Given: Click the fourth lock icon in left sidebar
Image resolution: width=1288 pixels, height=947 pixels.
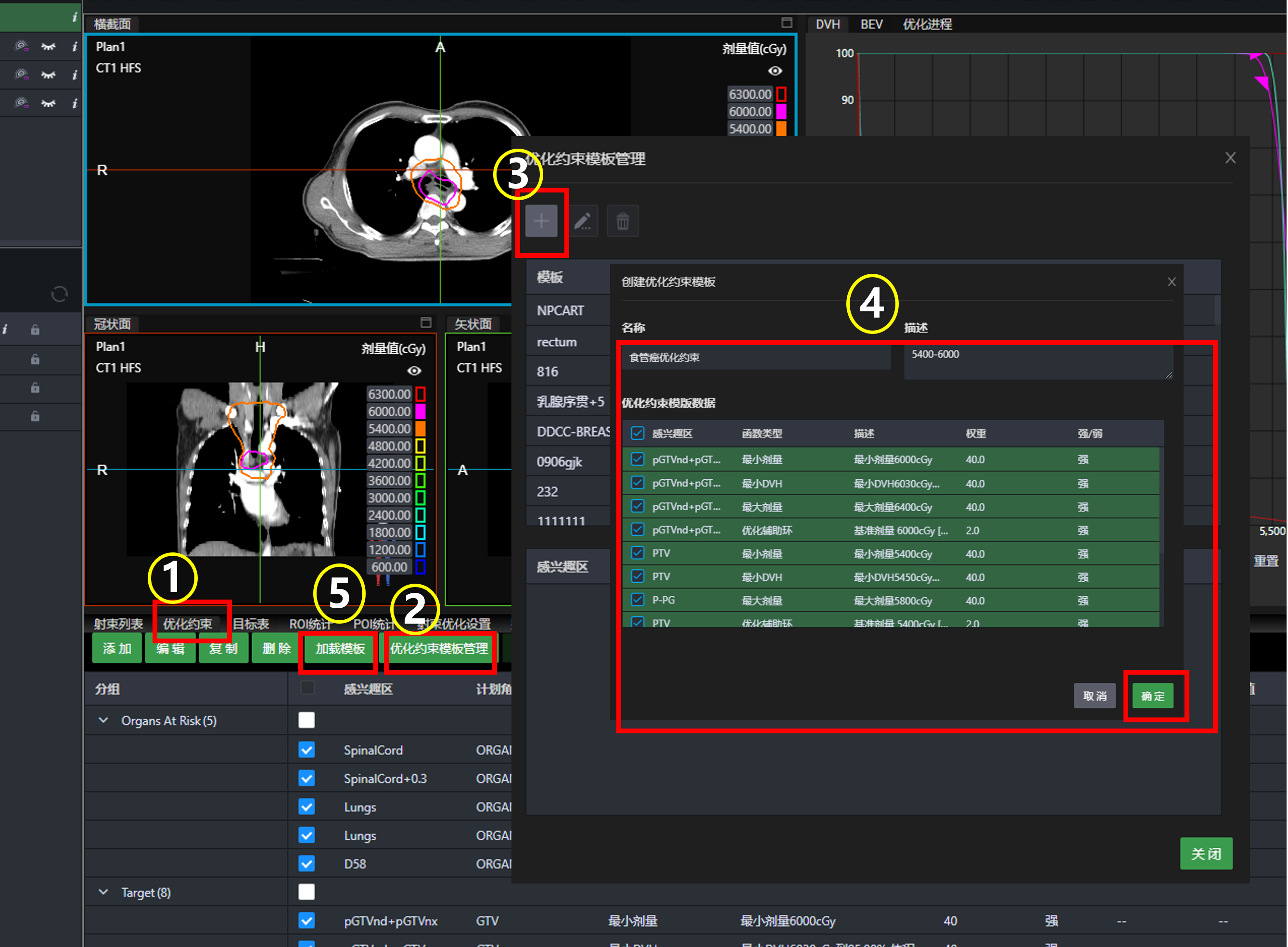Looking at the screenshot, I should click(35, 416).
